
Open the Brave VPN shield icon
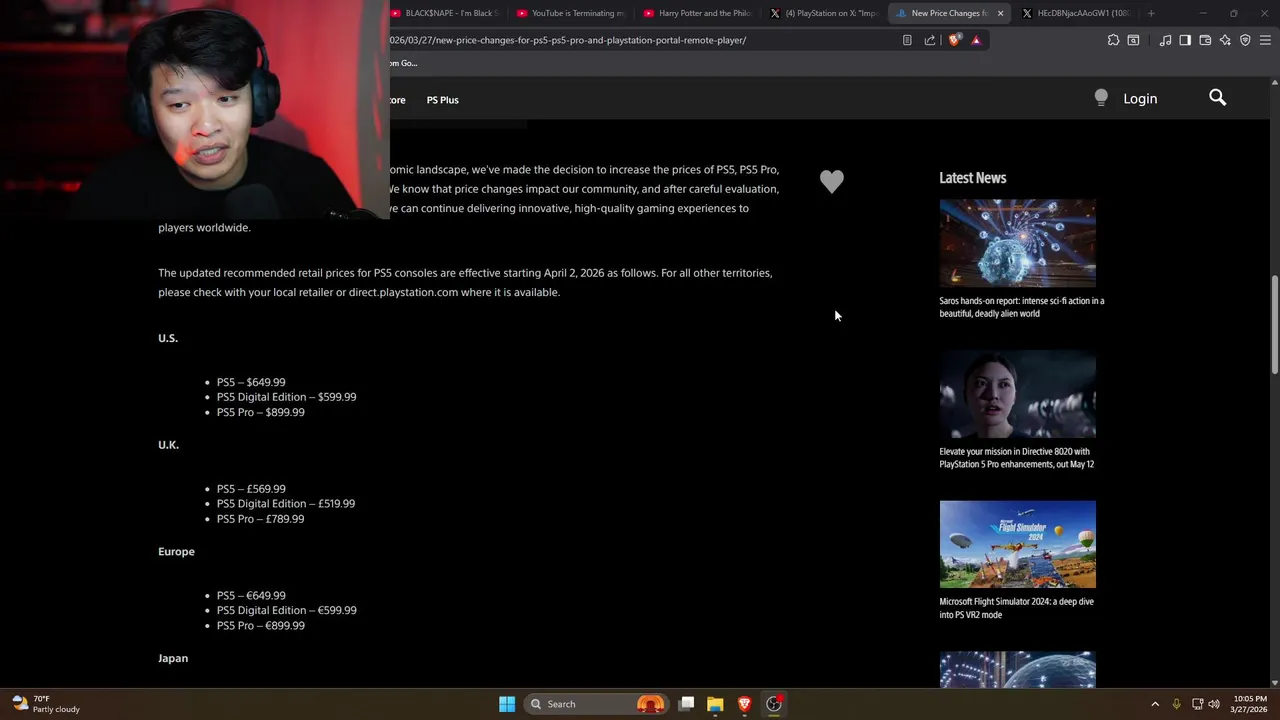click(x=1245, y=40)
